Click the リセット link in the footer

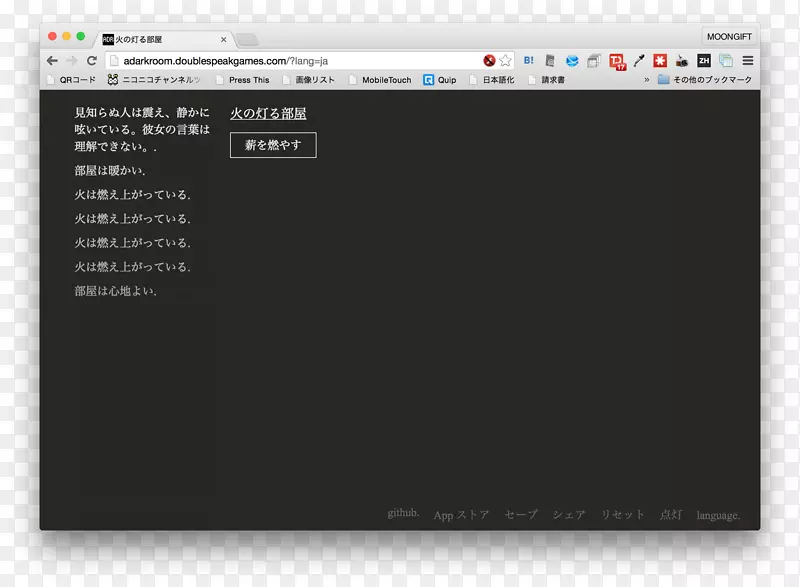point(622,514)
